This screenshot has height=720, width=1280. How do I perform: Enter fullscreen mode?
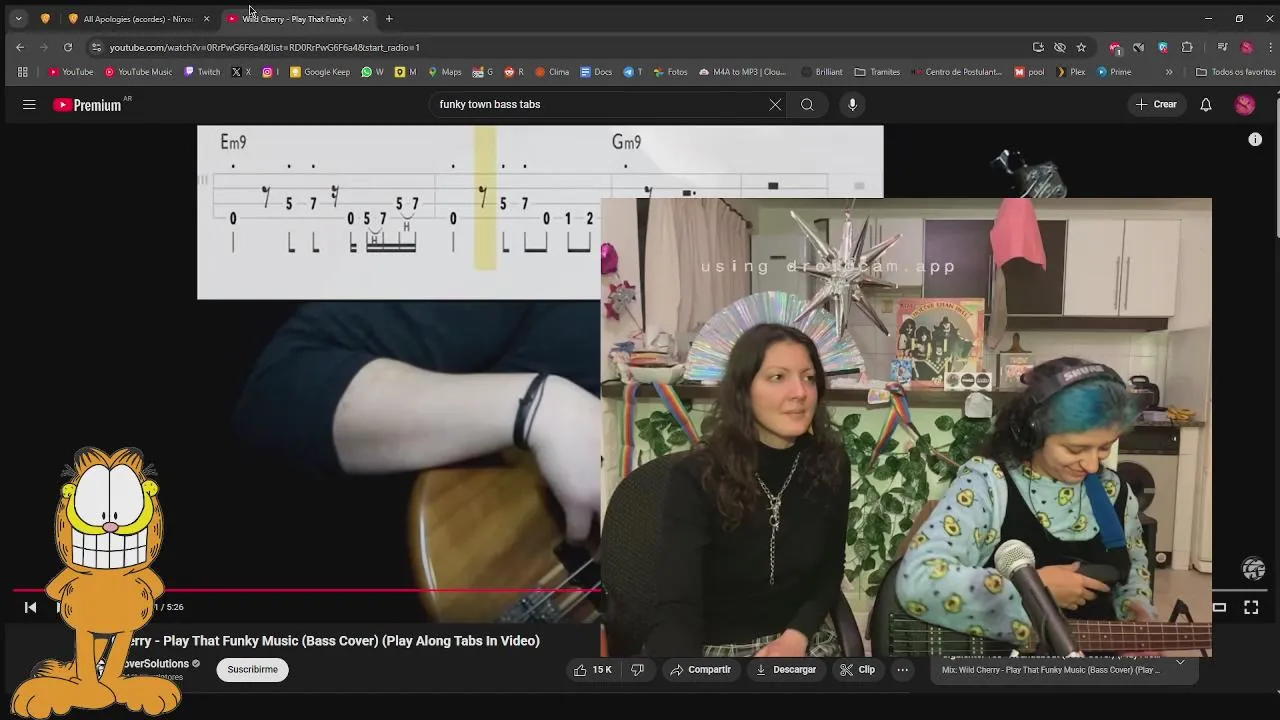pos(1251,607)
